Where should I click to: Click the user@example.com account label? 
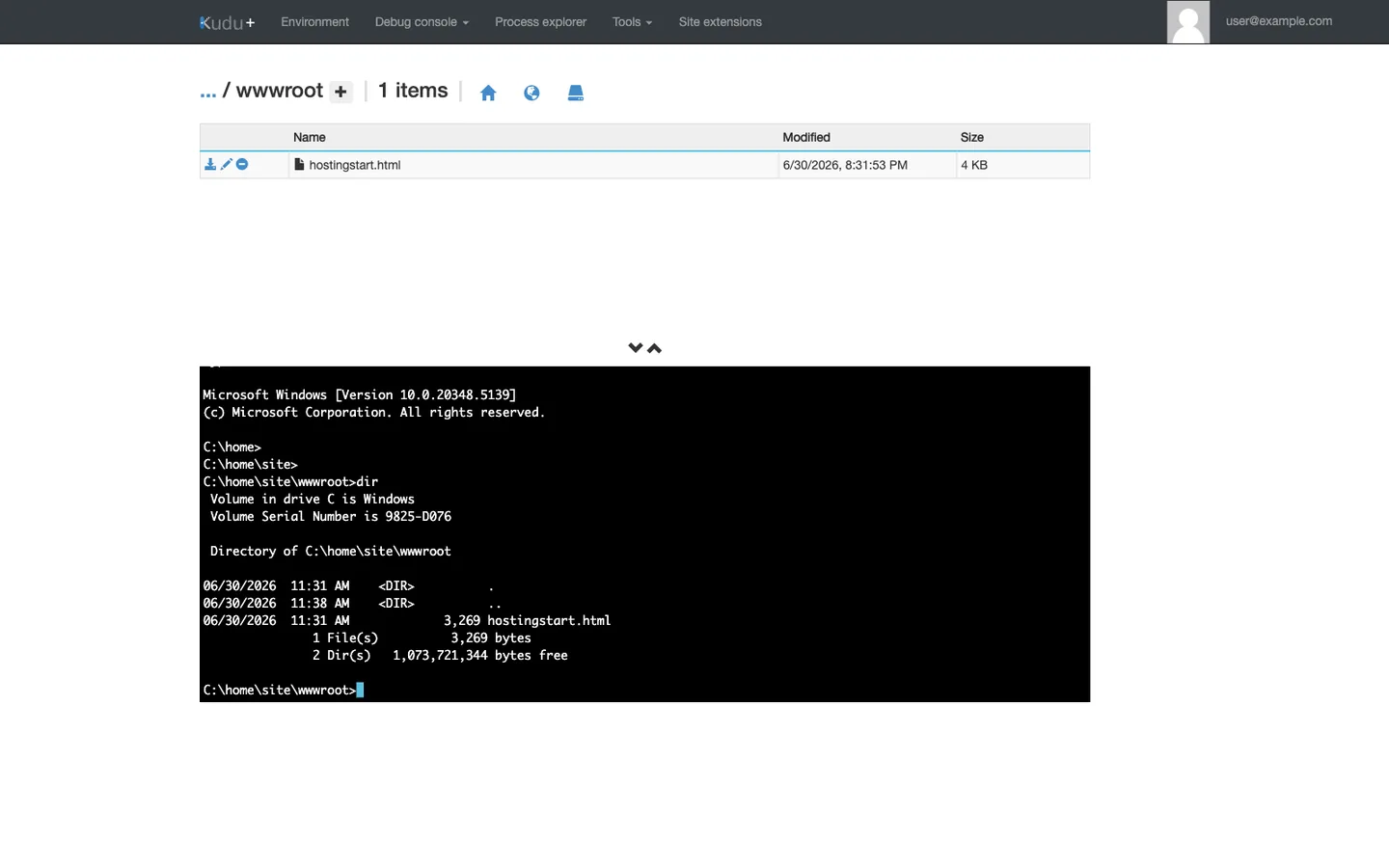[x=1279, y=20]
